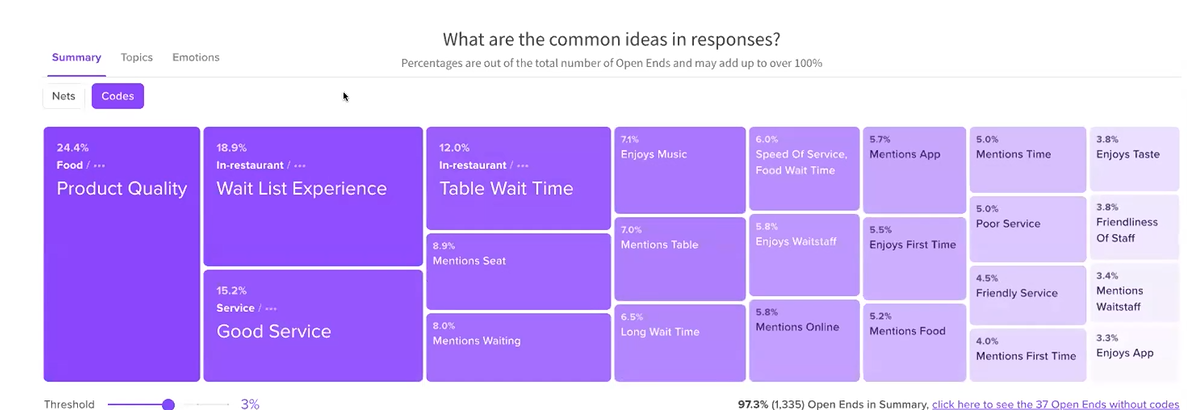
Task: Select the Codes toggle button
Action: tap(117, 96)
